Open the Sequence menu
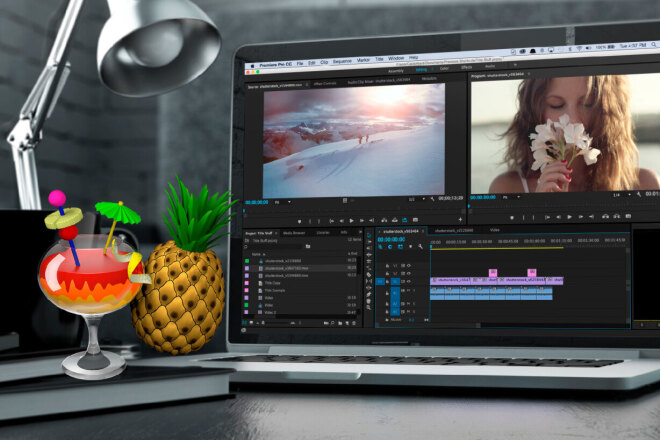660x440 pixels. pyautogui.click(x=342, y=61)
